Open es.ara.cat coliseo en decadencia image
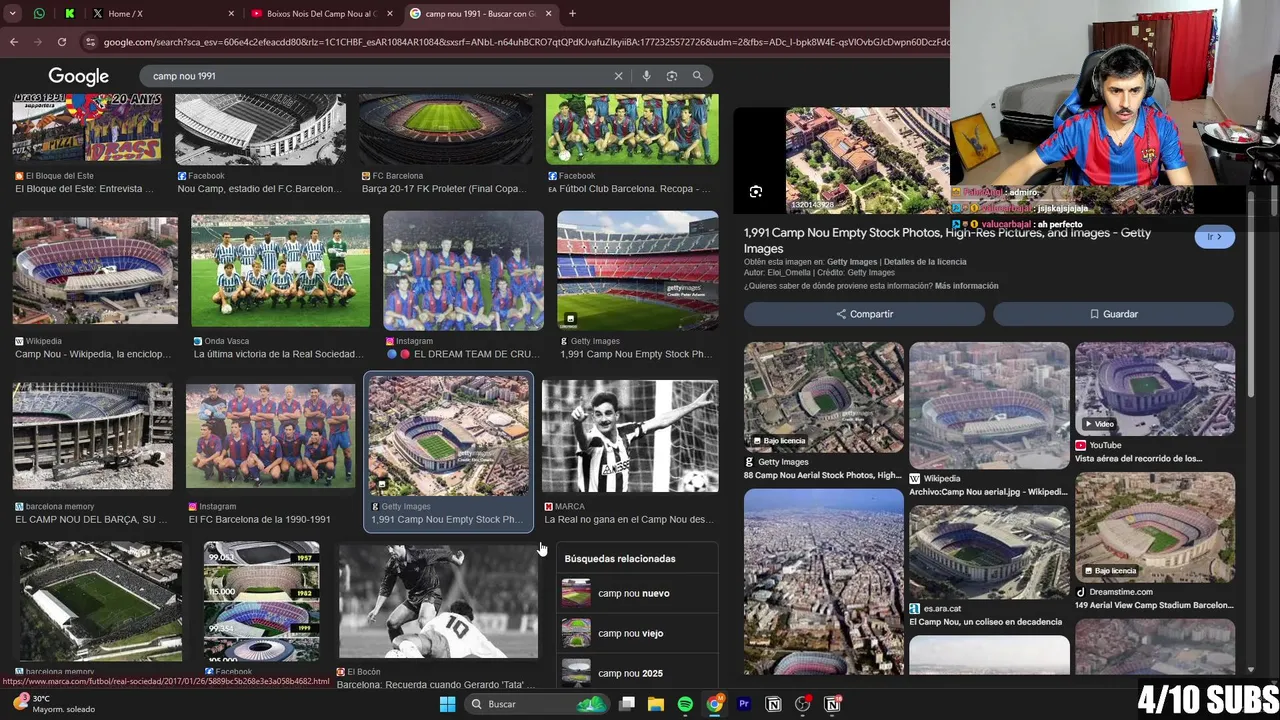 [x=989, y=552]
